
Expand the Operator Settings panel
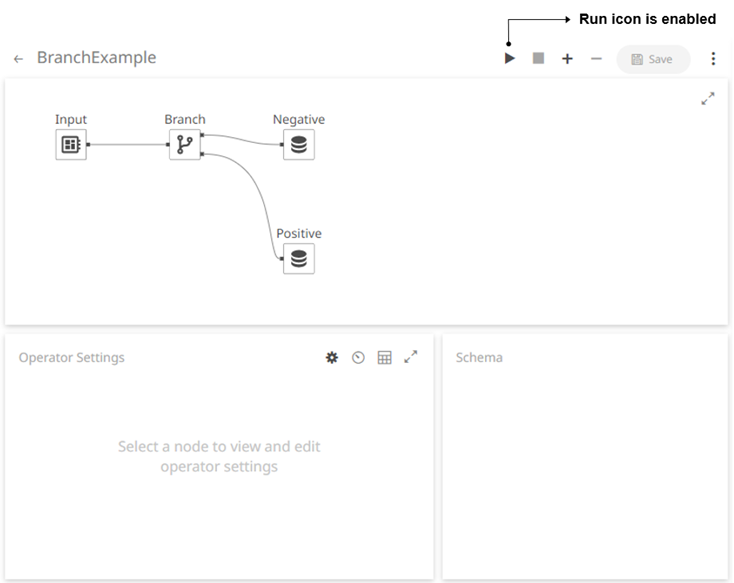click(411, 356)
